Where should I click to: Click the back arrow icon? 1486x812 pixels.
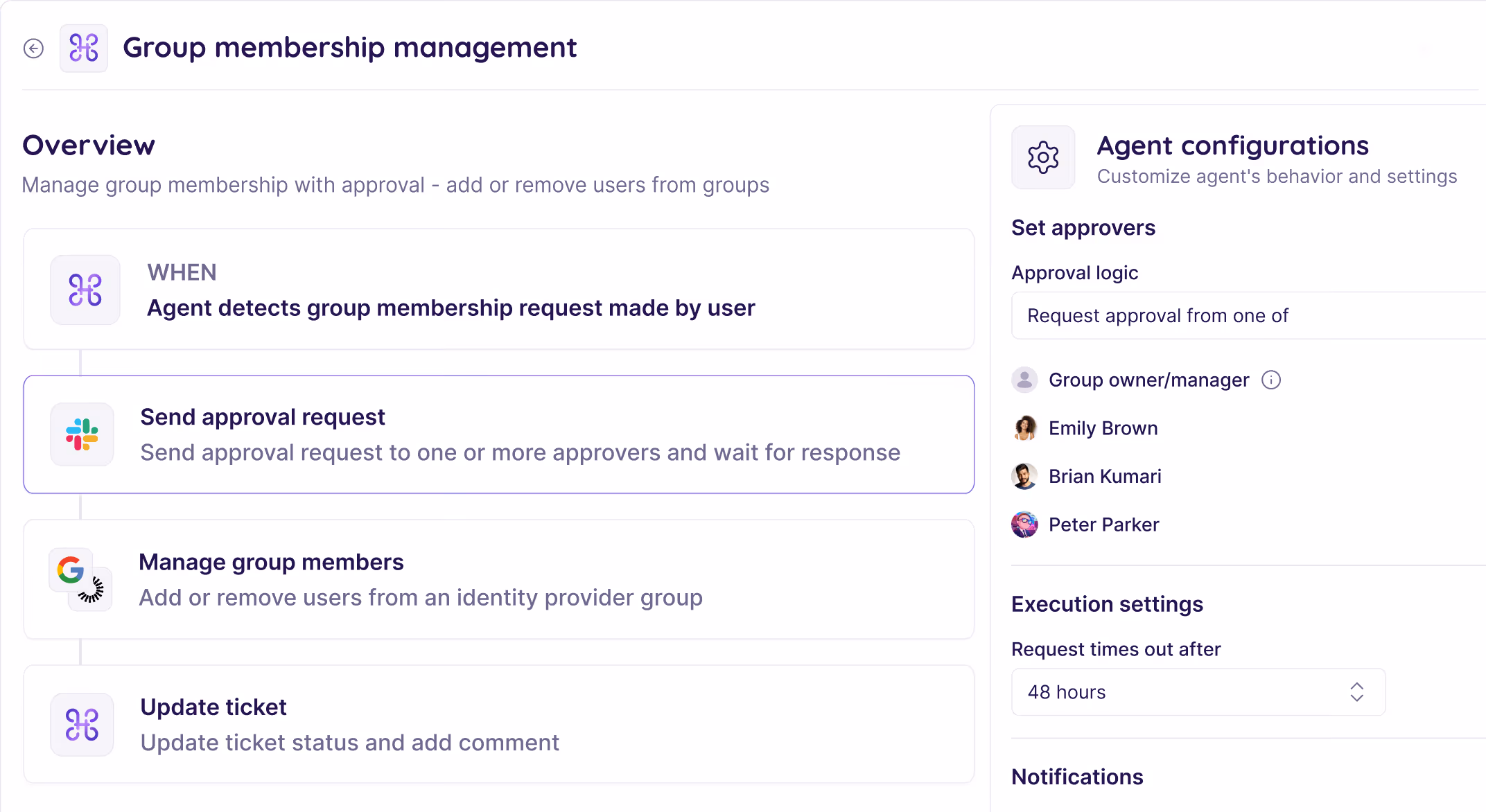pos(33,48)
